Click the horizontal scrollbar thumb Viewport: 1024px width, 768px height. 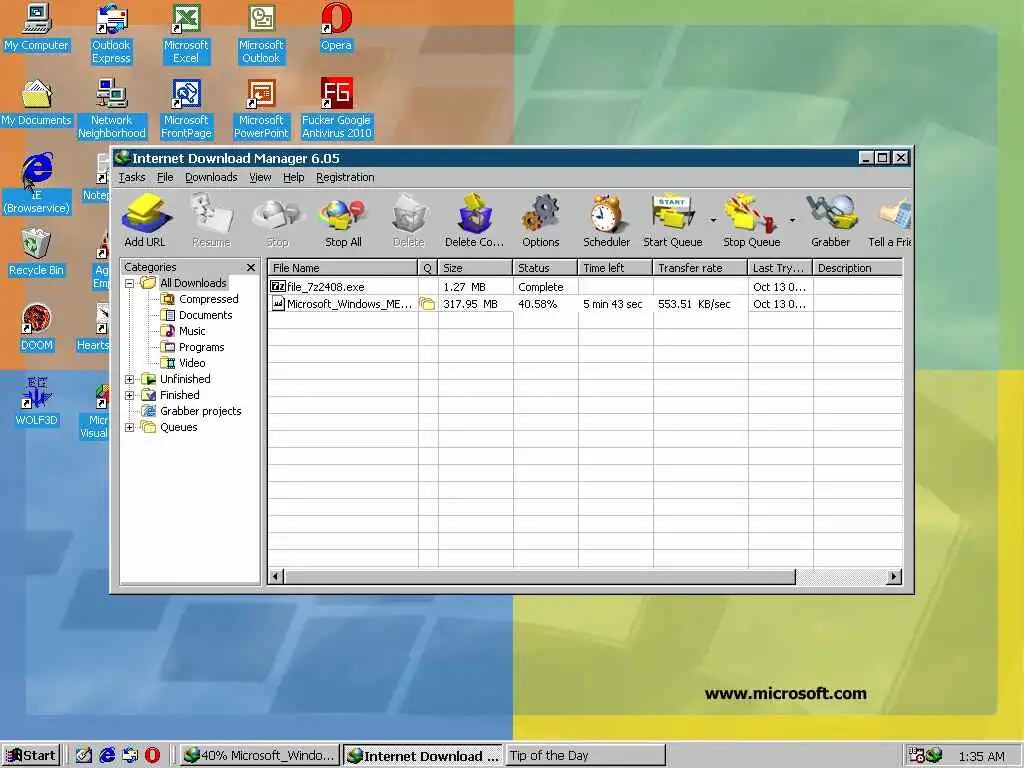pyautogui.click(x=539, y=576)
